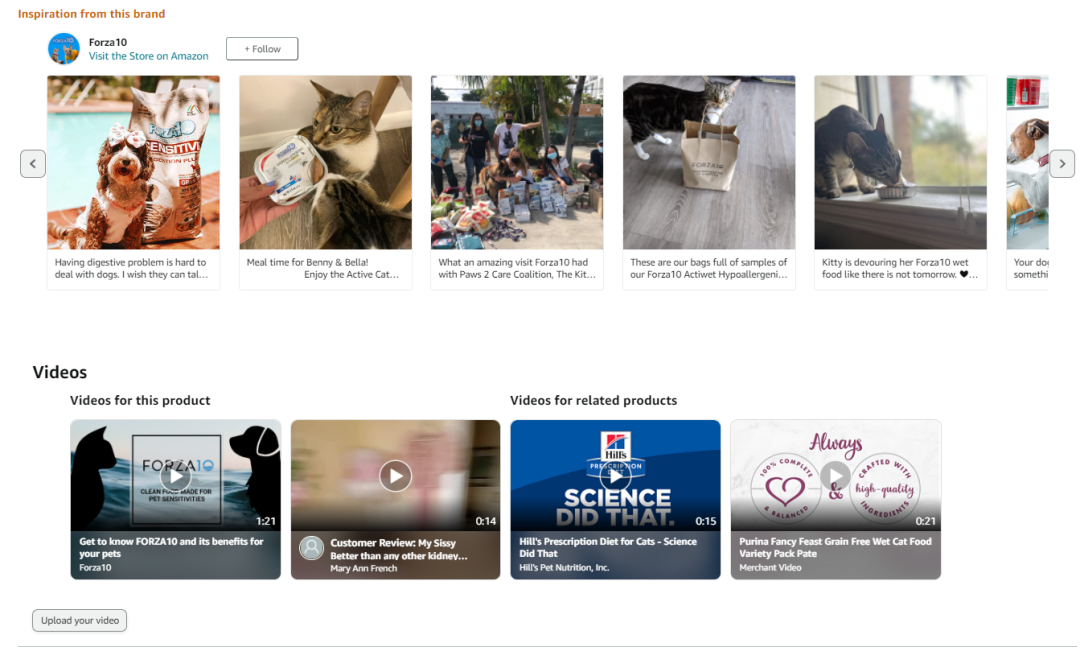The height and width of the screenshot is (647, 1080).
Task: Open 'Purina Fancy Feast Grain Free' title
Action: 835,548
